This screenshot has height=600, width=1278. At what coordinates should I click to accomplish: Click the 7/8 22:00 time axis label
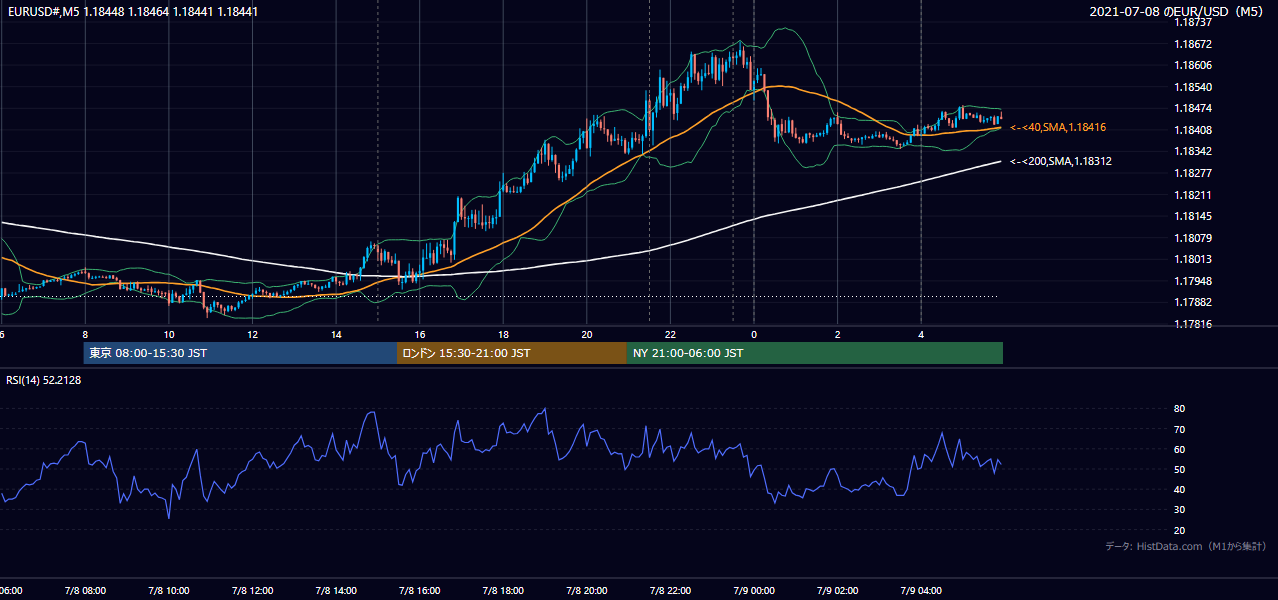pyautogui.click(x=670, y=590)
